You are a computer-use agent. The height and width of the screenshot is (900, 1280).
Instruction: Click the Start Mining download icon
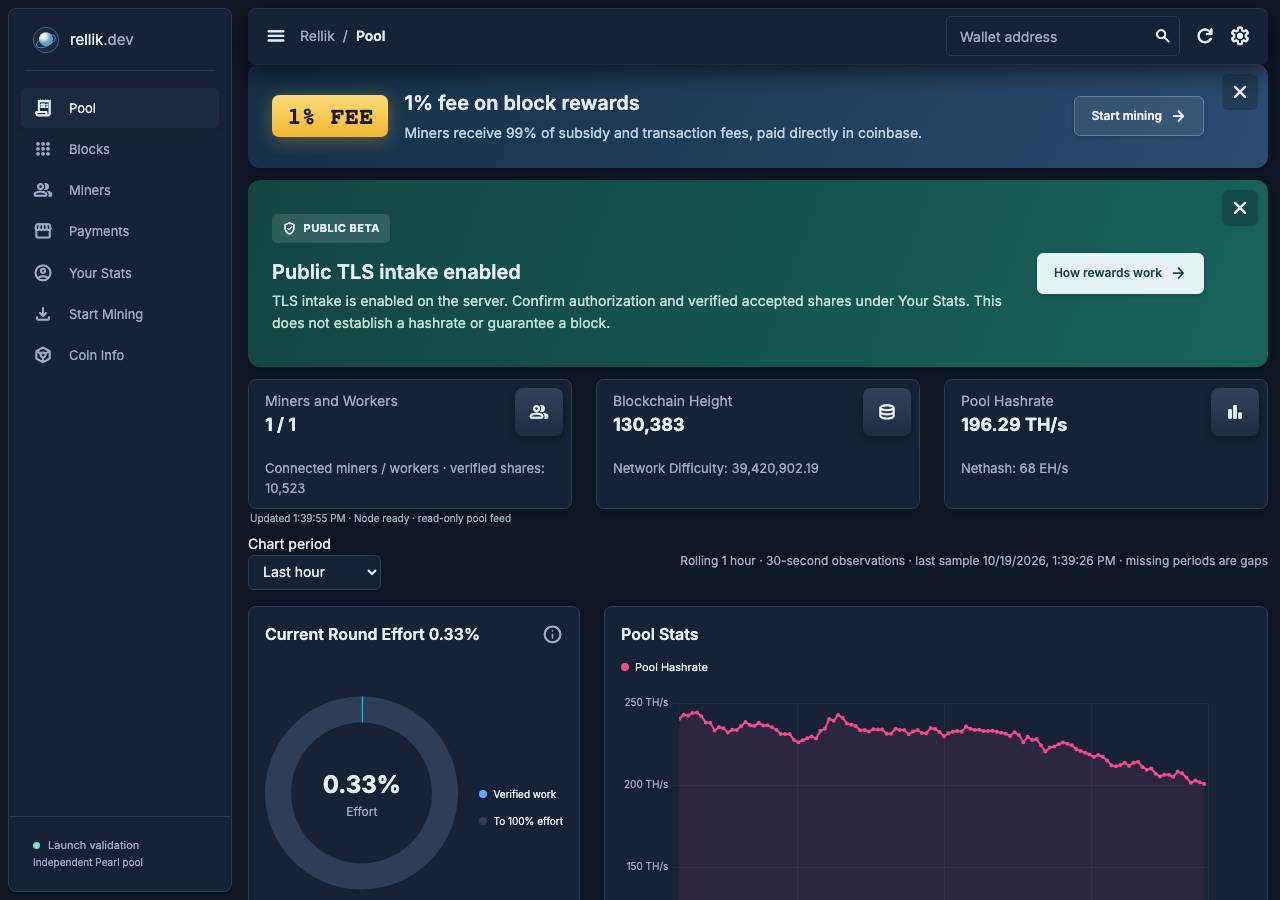click(43, 314)
